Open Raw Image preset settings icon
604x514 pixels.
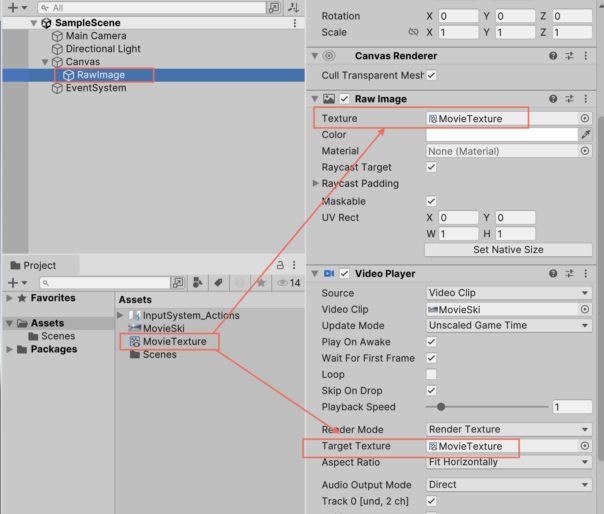pyautogui.click(x=569, y=99)
